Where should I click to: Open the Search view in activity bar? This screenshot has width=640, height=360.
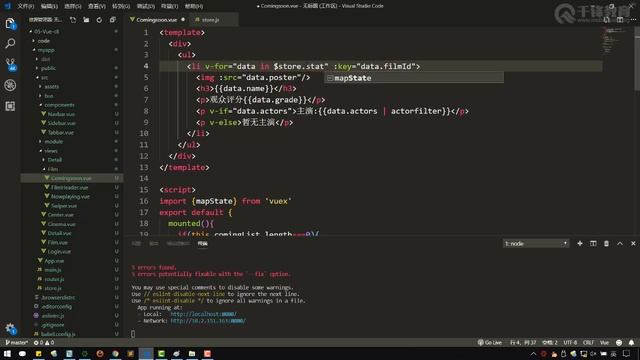pyautogui.click(x=10, y=43)
